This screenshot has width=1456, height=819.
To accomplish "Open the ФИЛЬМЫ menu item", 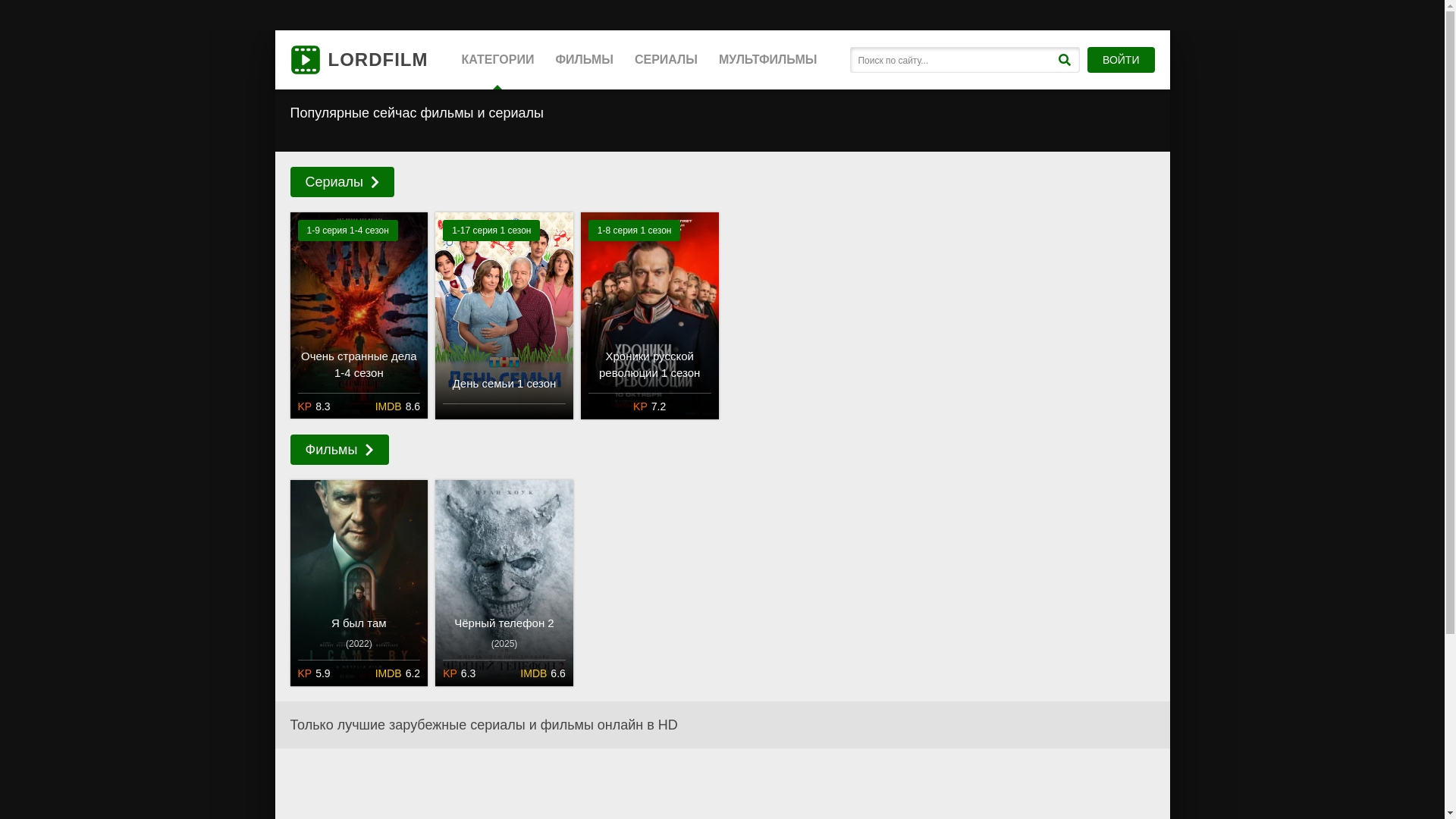I will pyautogui.click(x=584, y=60).
